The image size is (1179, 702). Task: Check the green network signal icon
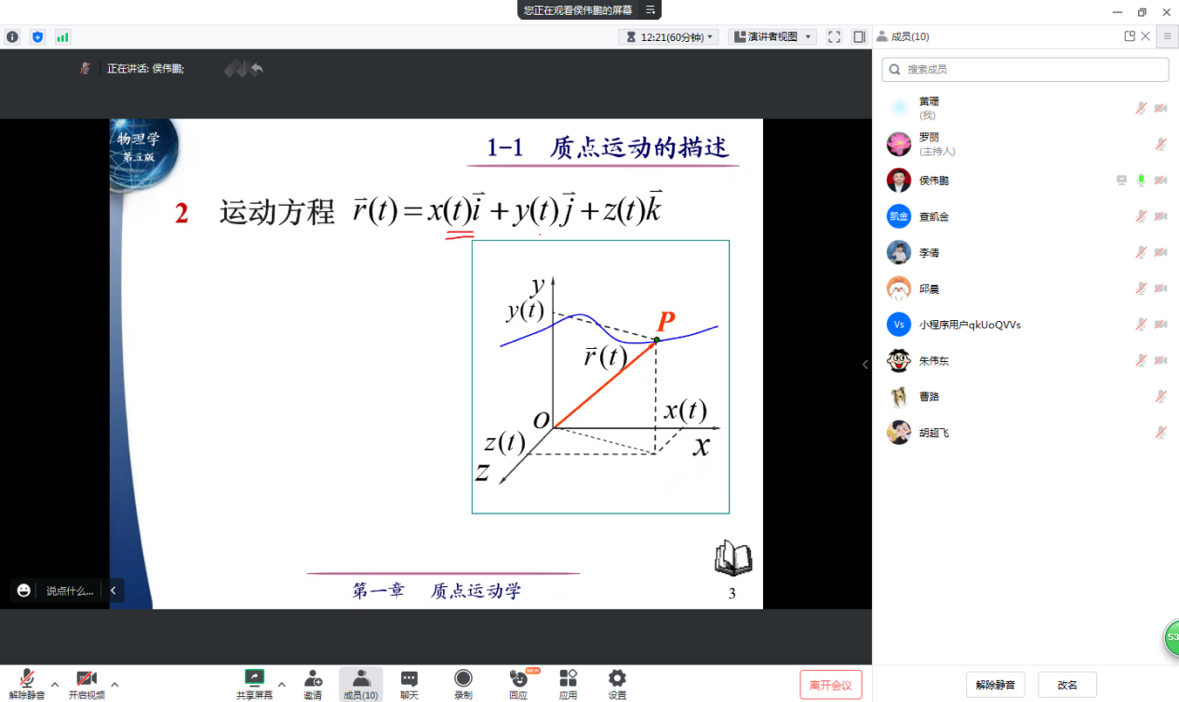coord(63,37)
